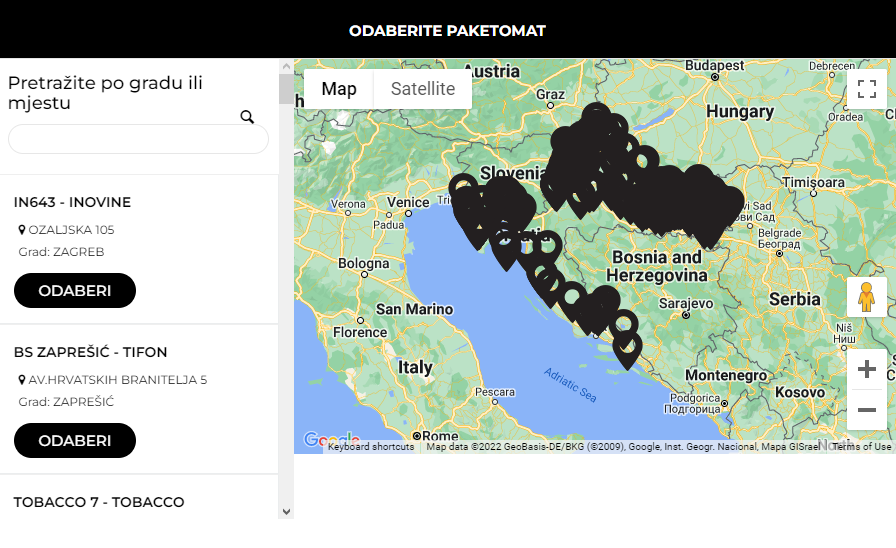Screen dimensions: 896x548
Task: Open the map Terms of Use
Action: [x=861, y=447]
